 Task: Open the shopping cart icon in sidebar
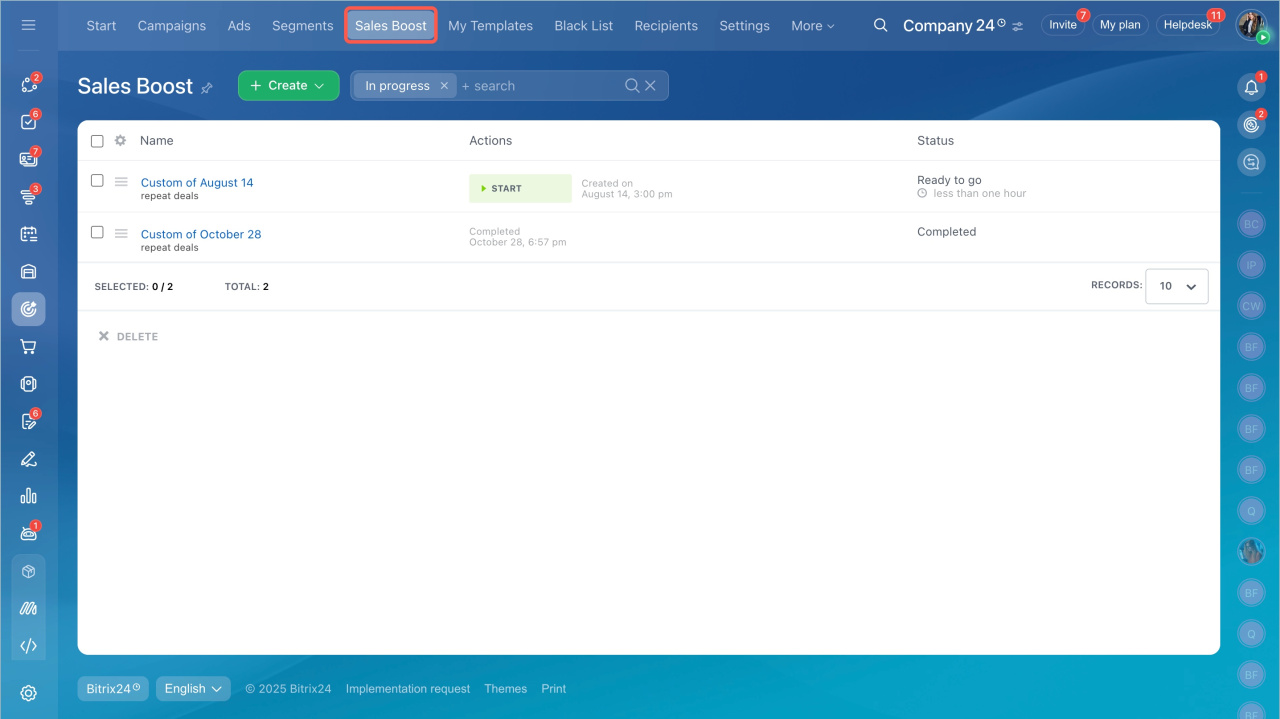pyautogui.click(x=28, y=347)
